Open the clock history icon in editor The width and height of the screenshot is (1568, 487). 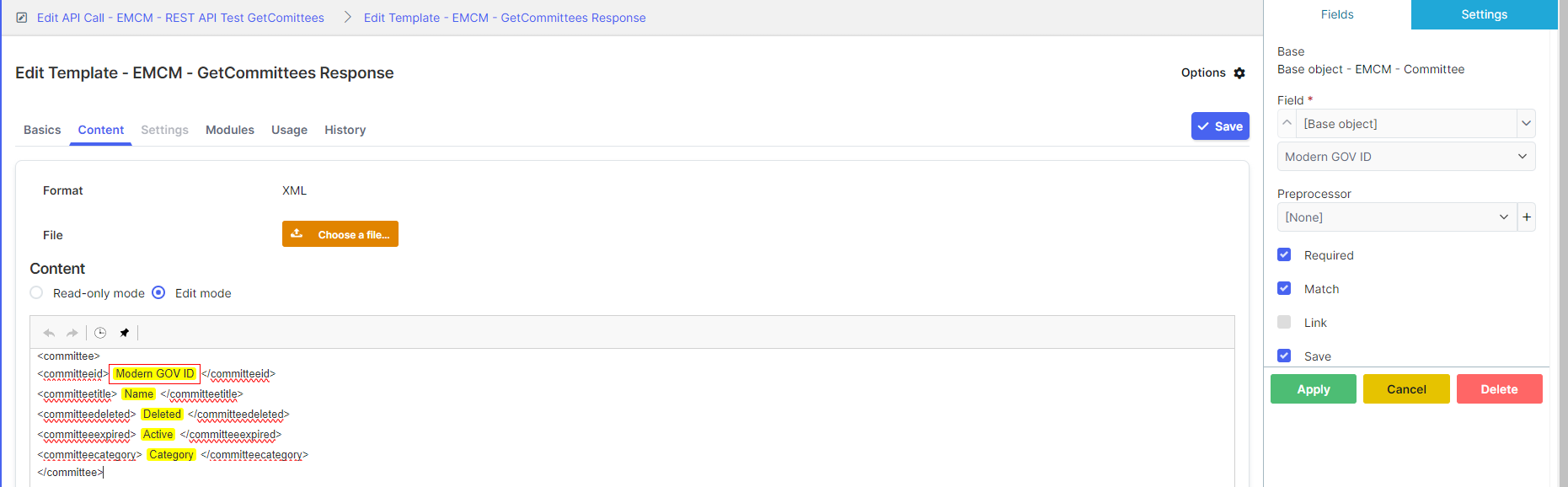point(100,333)
